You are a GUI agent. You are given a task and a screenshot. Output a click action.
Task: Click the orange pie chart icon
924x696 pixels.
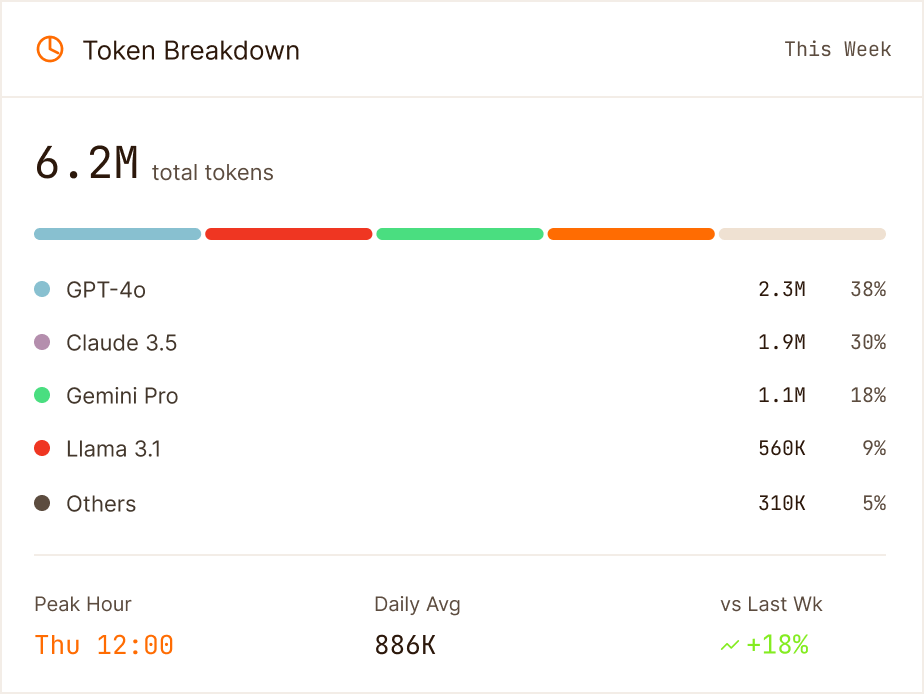(50, 49)
